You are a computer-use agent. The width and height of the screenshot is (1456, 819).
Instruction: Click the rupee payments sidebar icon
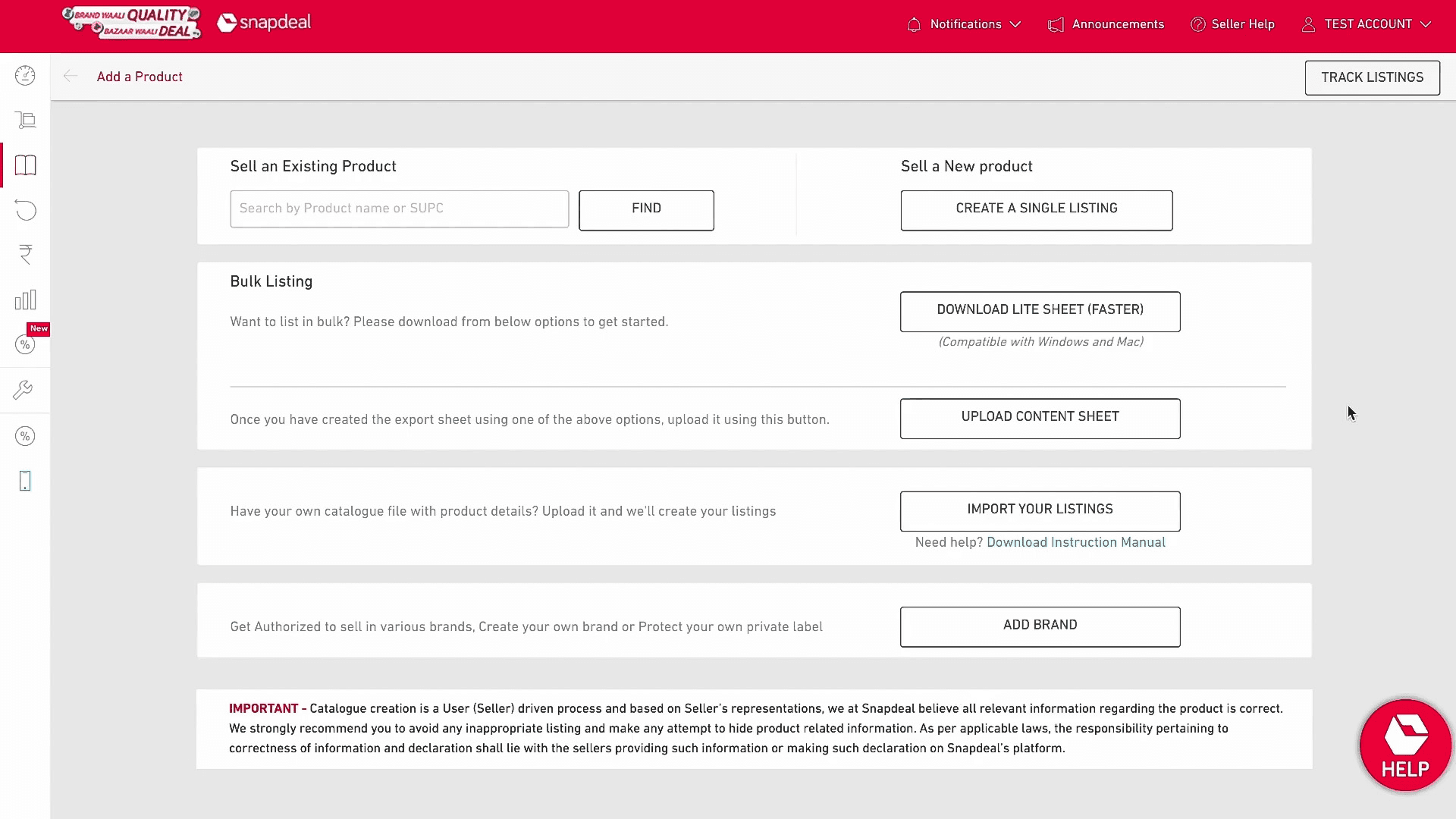(x=25, y=255)
